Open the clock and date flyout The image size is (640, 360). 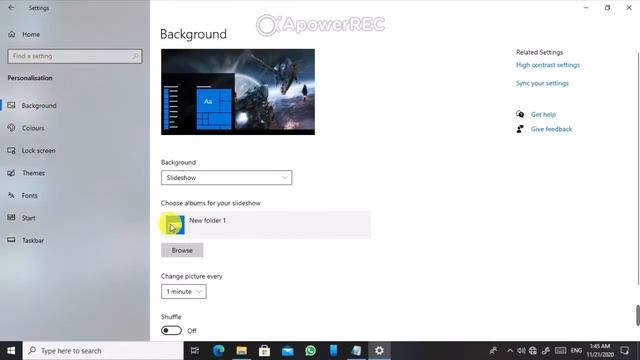600,351
